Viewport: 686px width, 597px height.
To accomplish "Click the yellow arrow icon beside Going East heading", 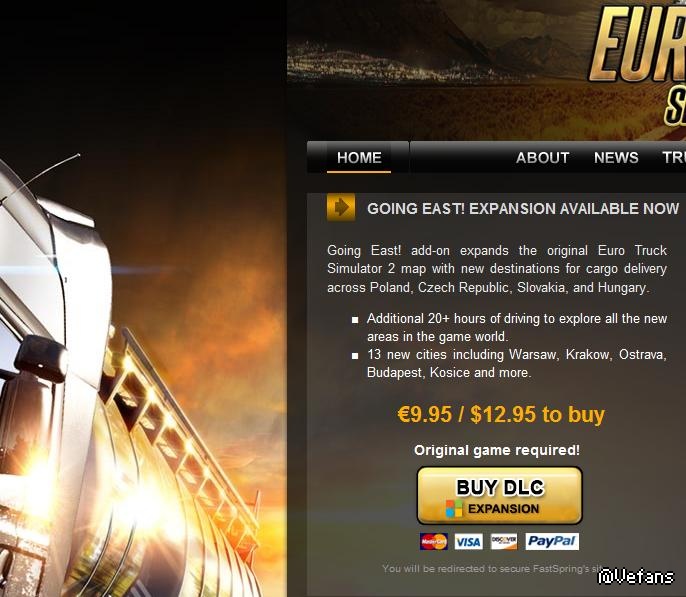I will click(341, 207).
